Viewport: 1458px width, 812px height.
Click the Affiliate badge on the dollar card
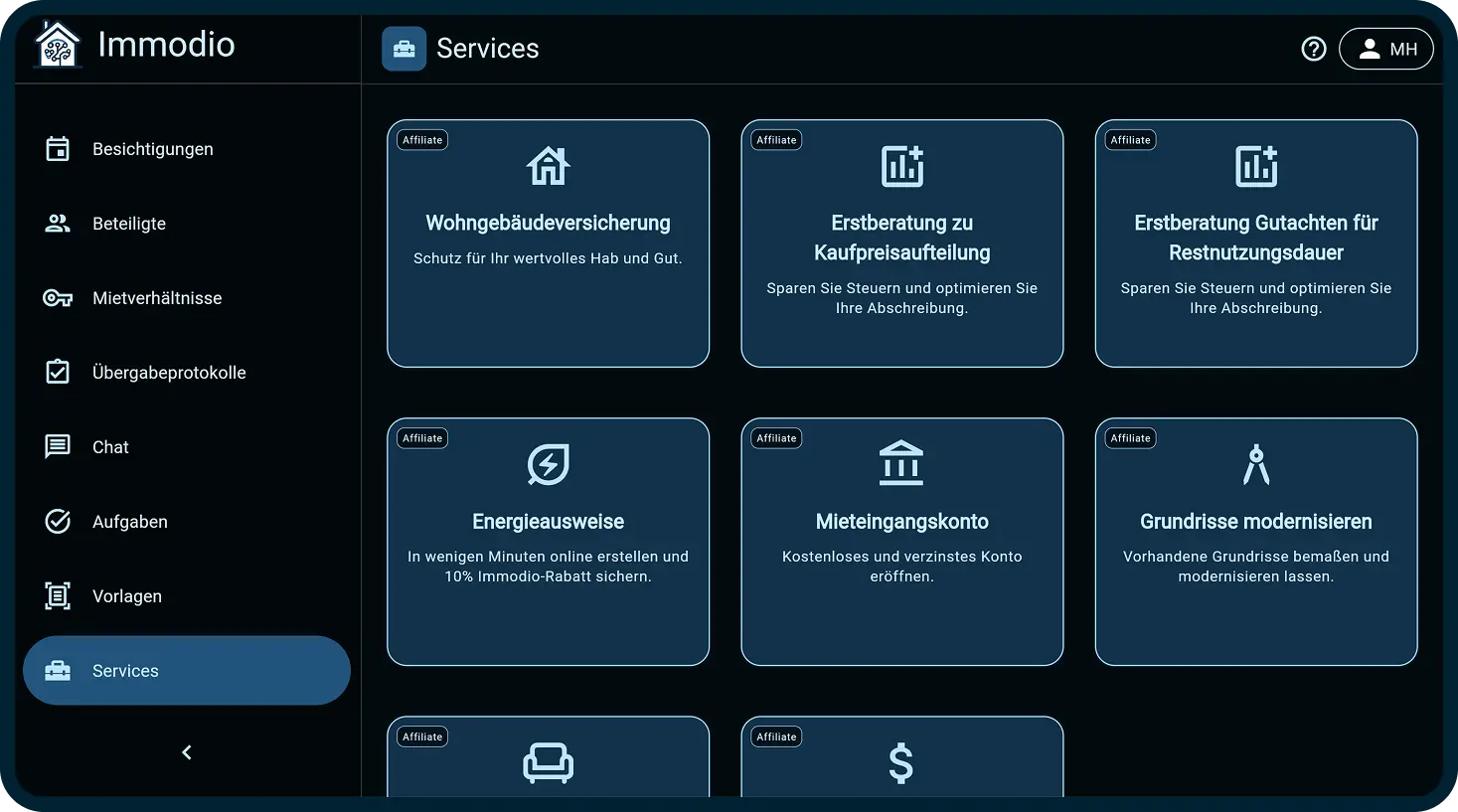click(x=776, y=736)
